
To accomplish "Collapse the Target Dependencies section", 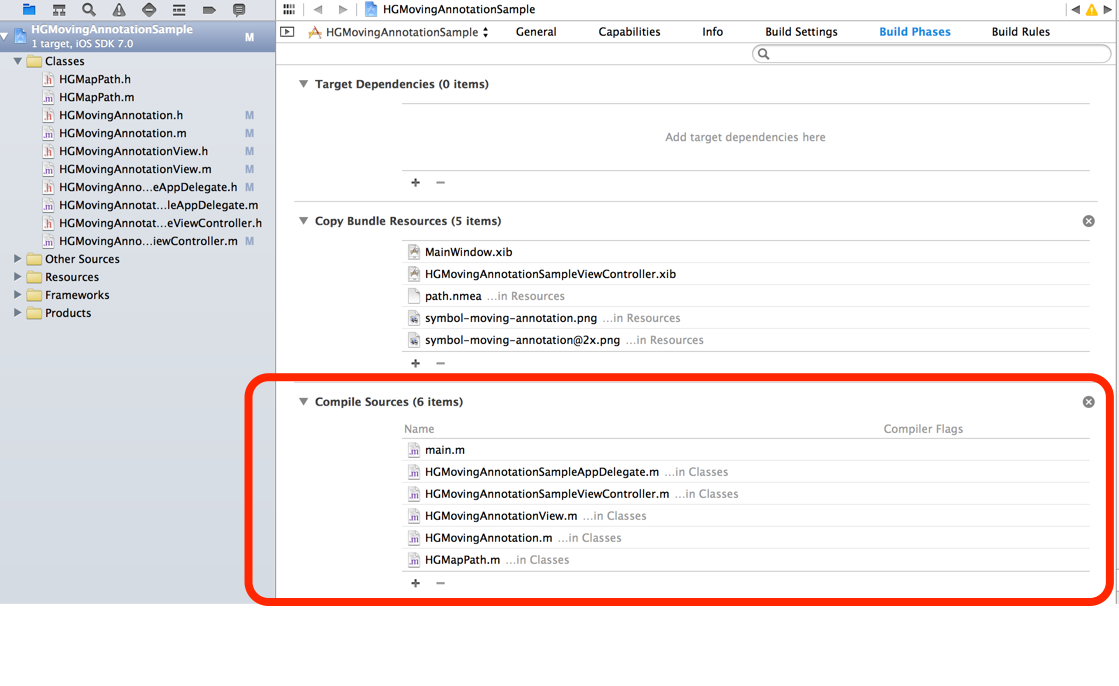I will 303,84.
